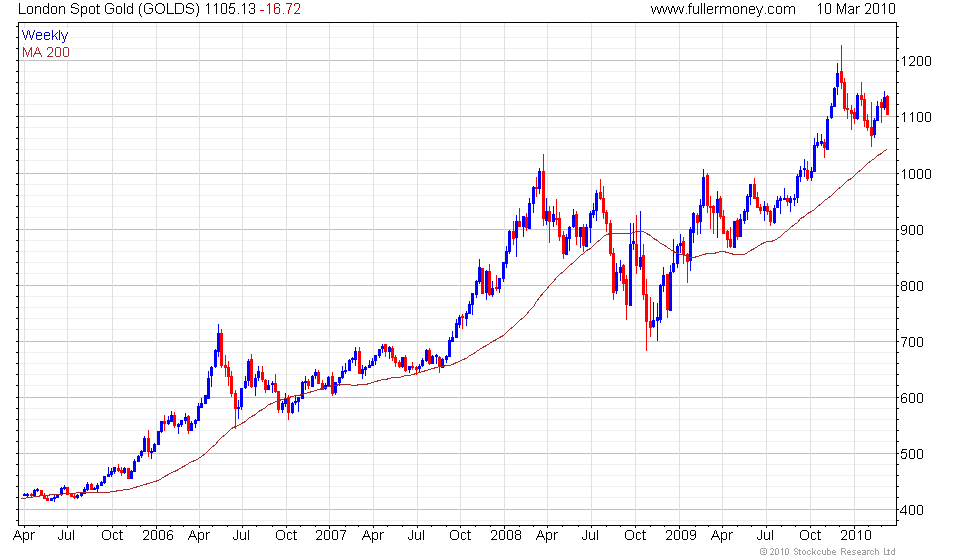Click the Oct label directly before 2010

click(810, 536)
